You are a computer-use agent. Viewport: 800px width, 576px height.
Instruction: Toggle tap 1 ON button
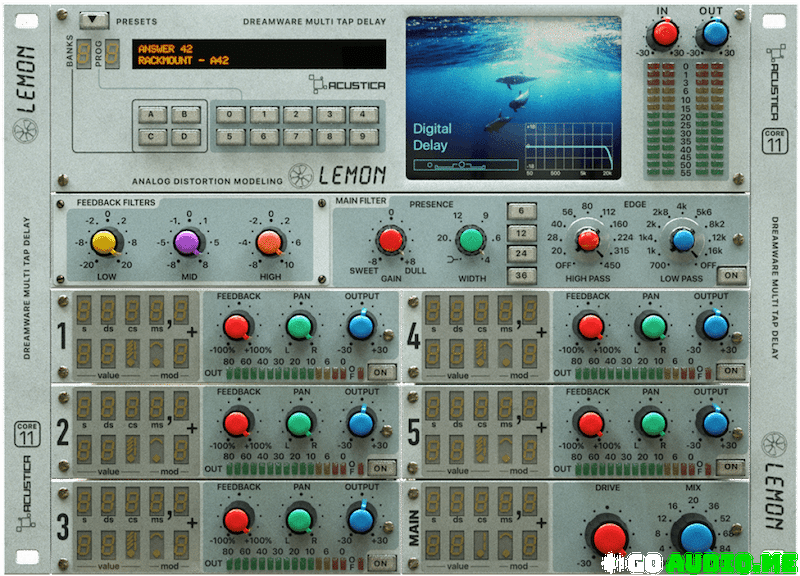pos(380,372)
